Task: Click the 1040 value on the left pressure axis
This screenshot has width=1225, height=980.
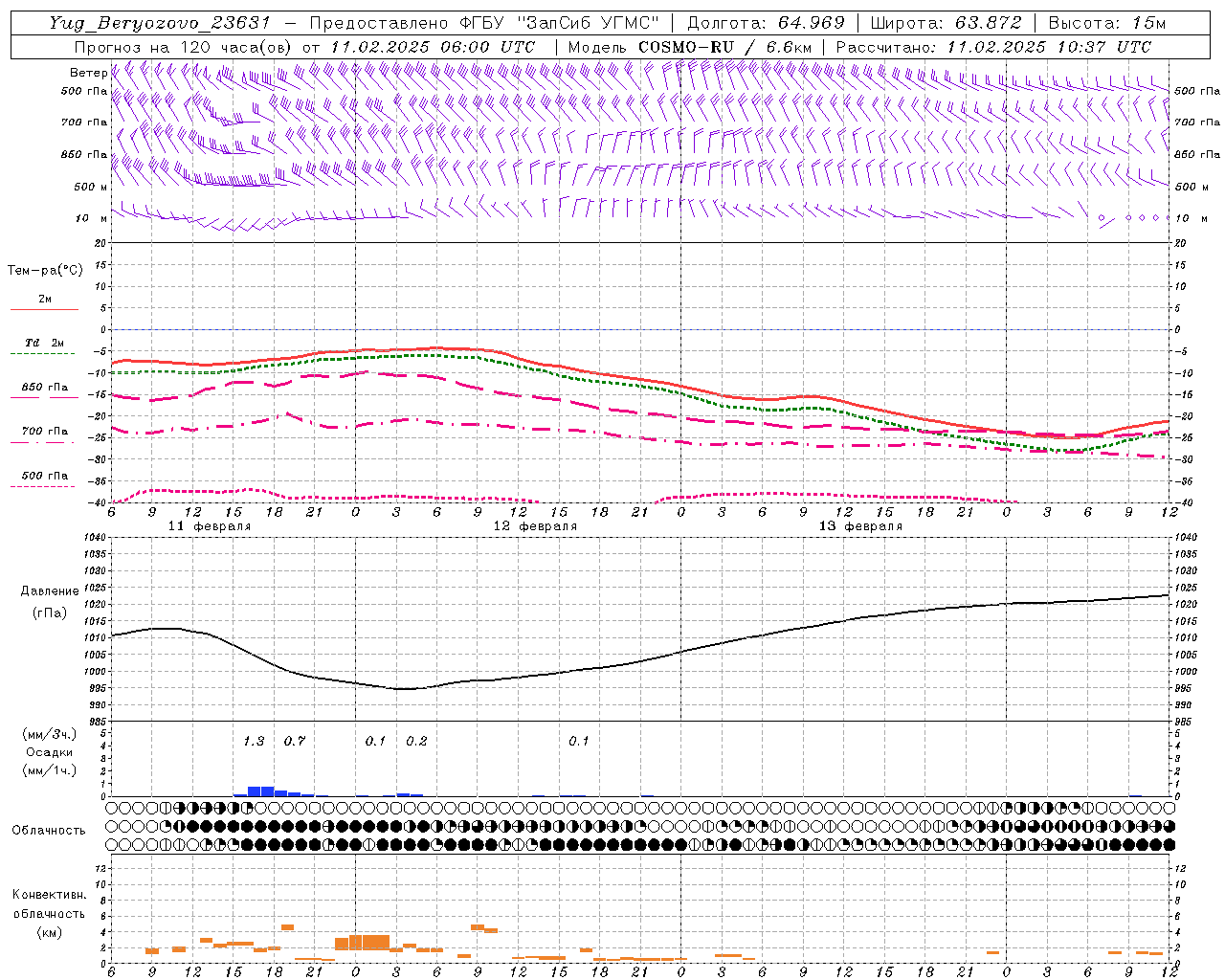Action: [x=96, y=537]
